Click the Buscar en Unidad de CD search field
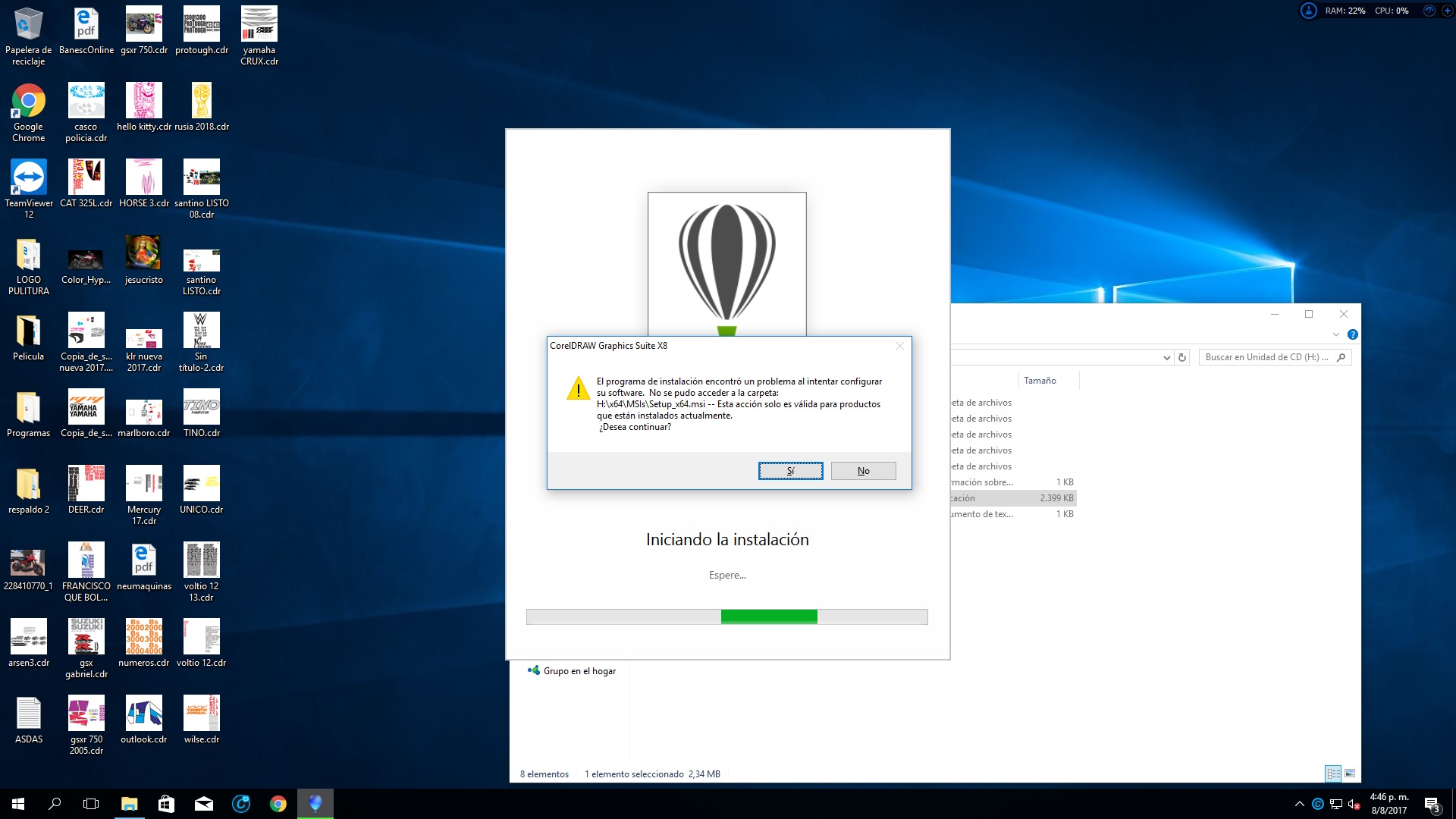This screenshot has width=1456, height=819. (x=1266, y=357)
